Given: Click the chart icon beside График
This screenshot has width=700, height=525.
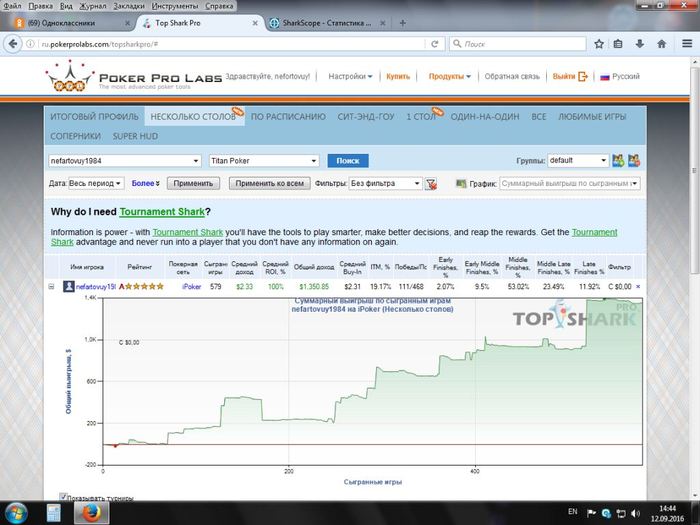Looking at the screenshot, I should pos(461,183).
